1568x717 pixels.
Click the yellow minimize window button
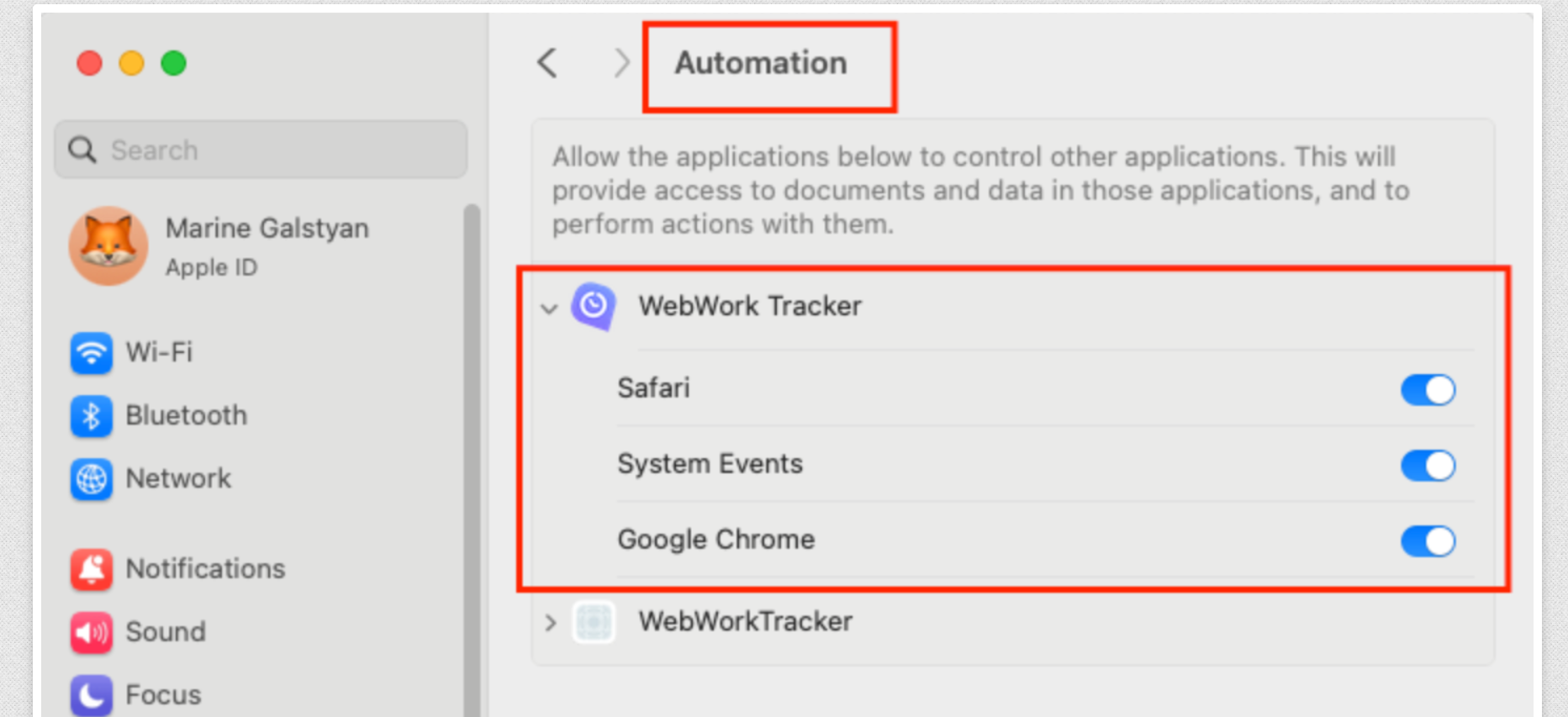[x=131, y=63]
